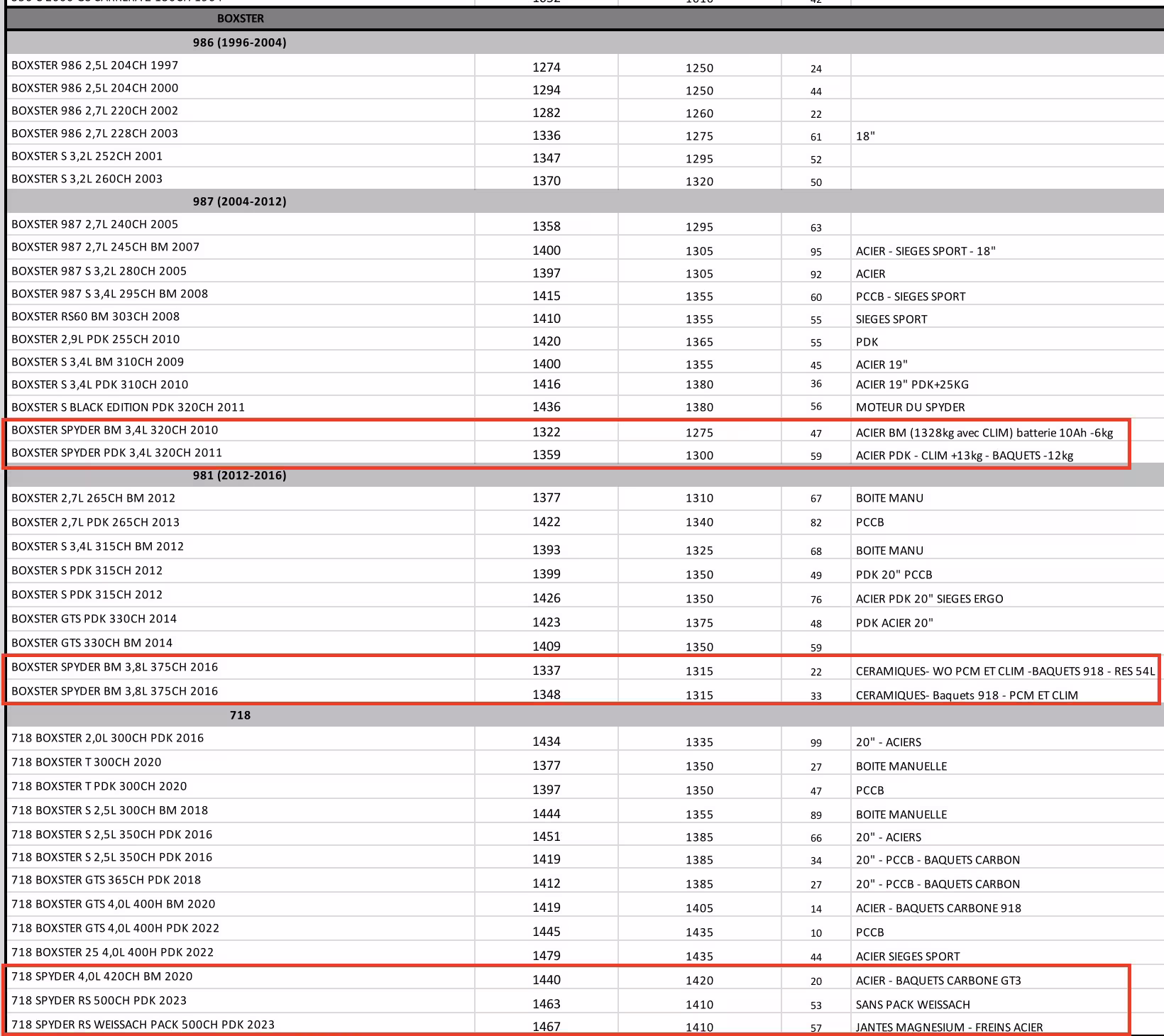This screenshot has height=1036, width=1164.
Task: Select BOXSTER SPYDER PDK 3,4L 320CH 2011 cell
Action: coord(240,453)
